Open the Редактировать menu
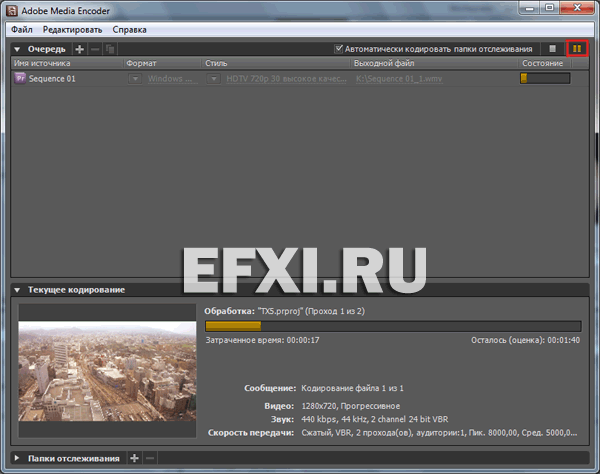Viewport: 600px width, 474px height. pos(71,30)
